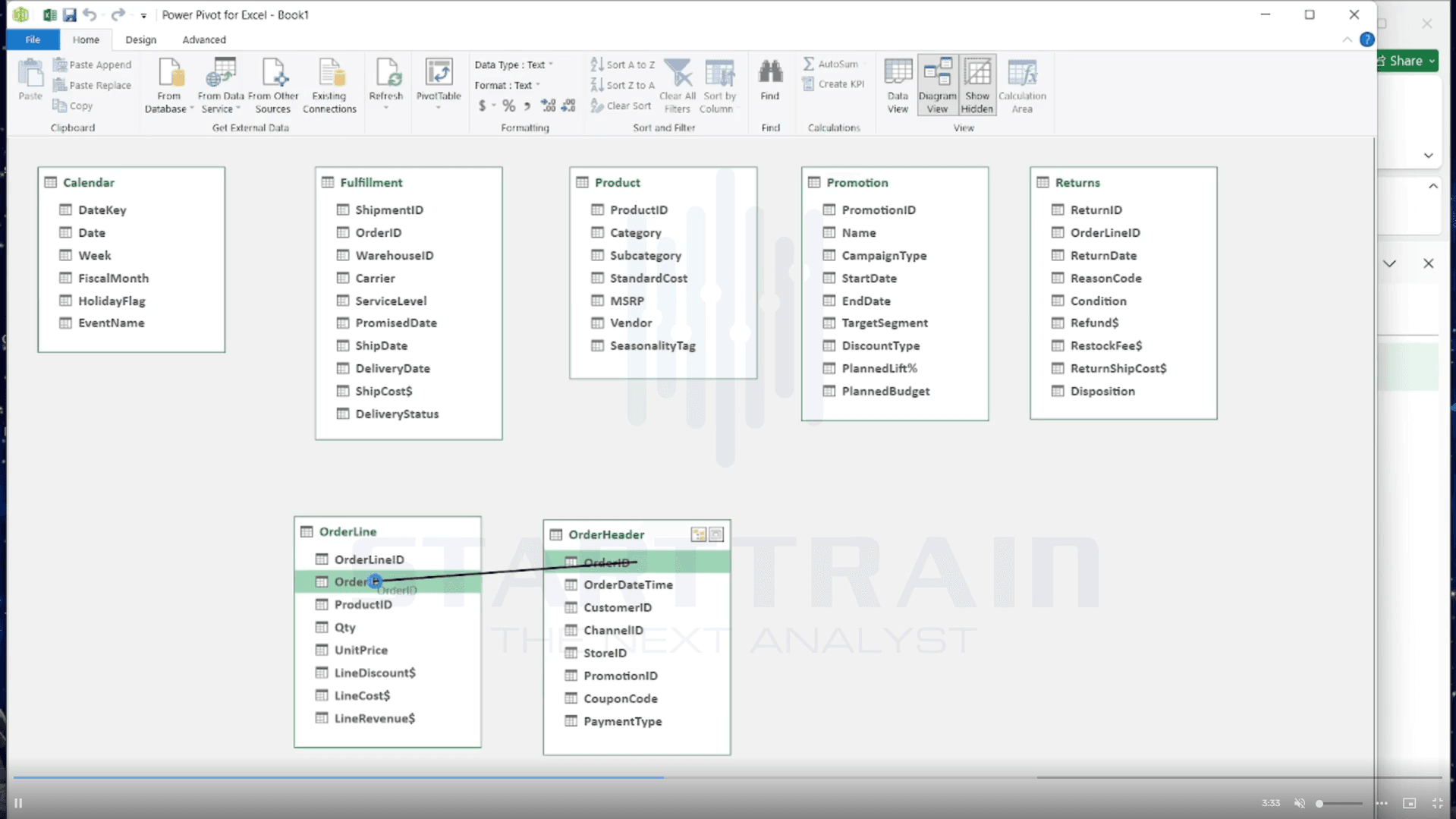Apply currency format icon
This screenshot has height=819, width=1456.
[483, 106]
